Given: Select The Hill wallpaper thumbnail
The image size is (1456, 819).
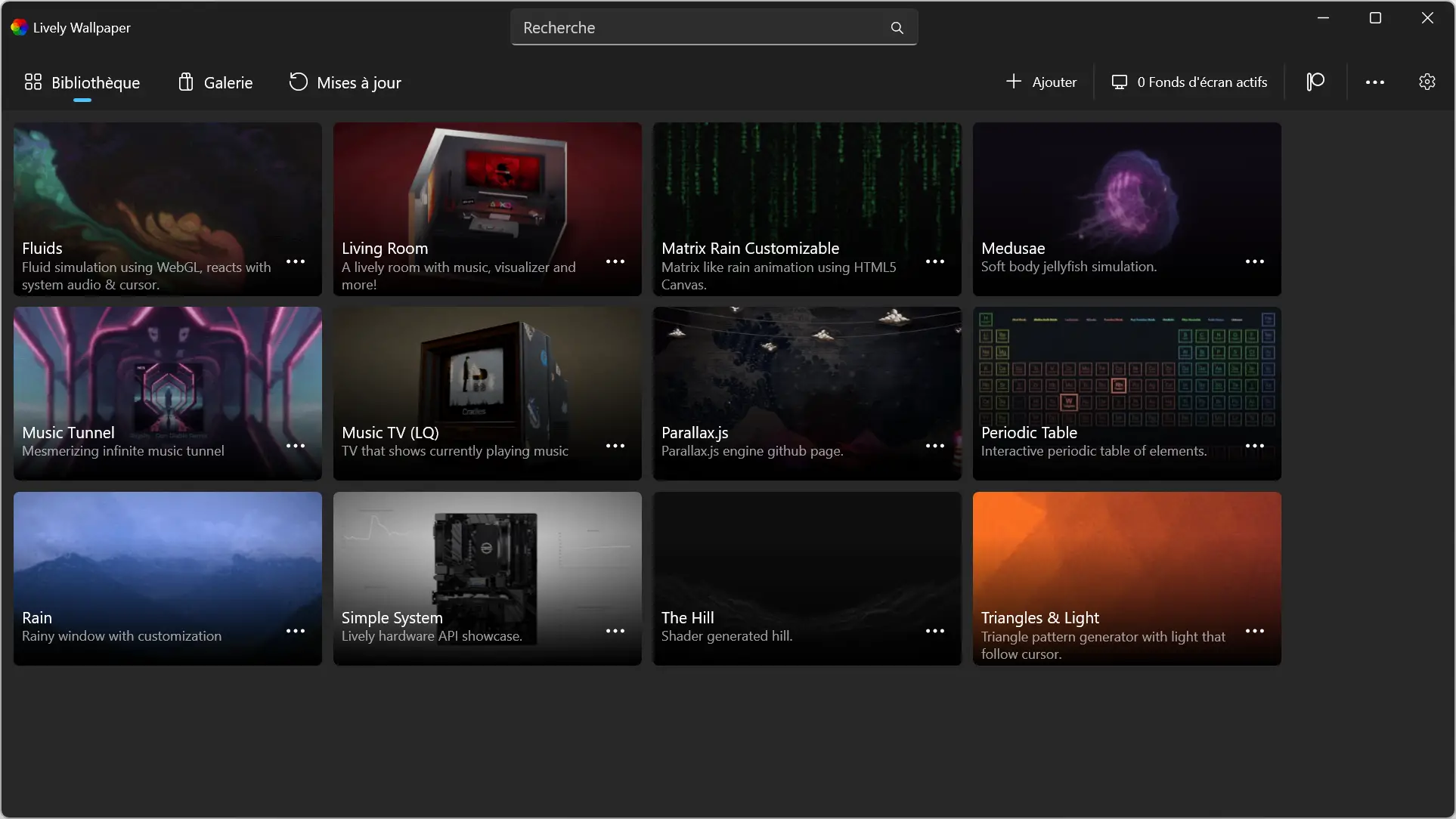Looking at the screenshot, I should (x=807, y=579).
